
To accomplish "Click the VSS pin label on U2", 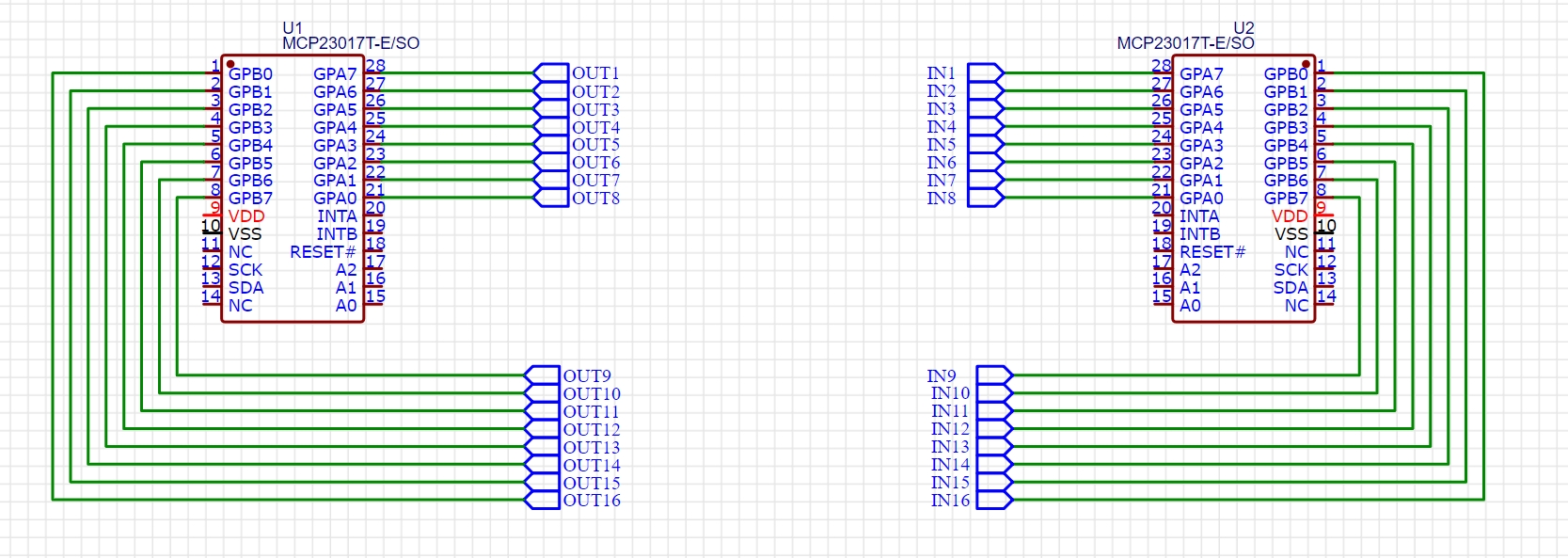I will pyautogui.click(x=1291, y=233).
